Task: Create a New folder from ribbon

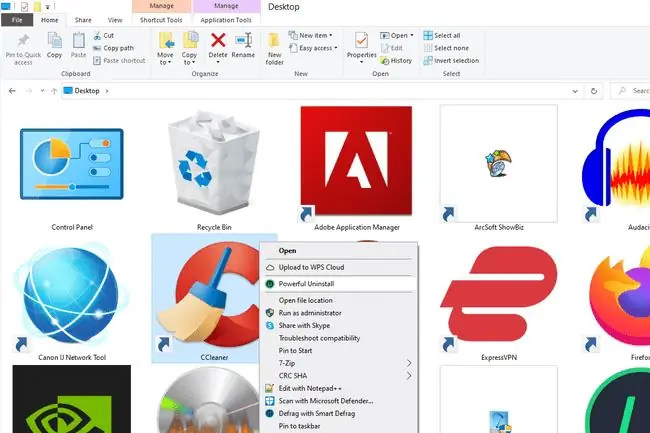Action: tap(274, 48)
